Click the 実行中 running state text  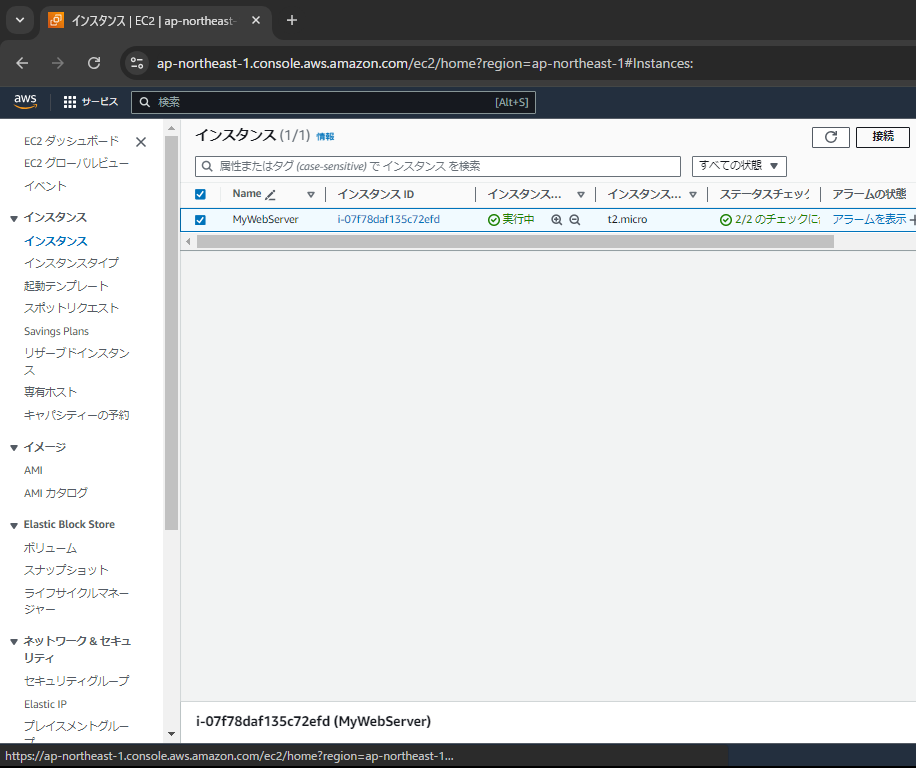tap(518, 220)
